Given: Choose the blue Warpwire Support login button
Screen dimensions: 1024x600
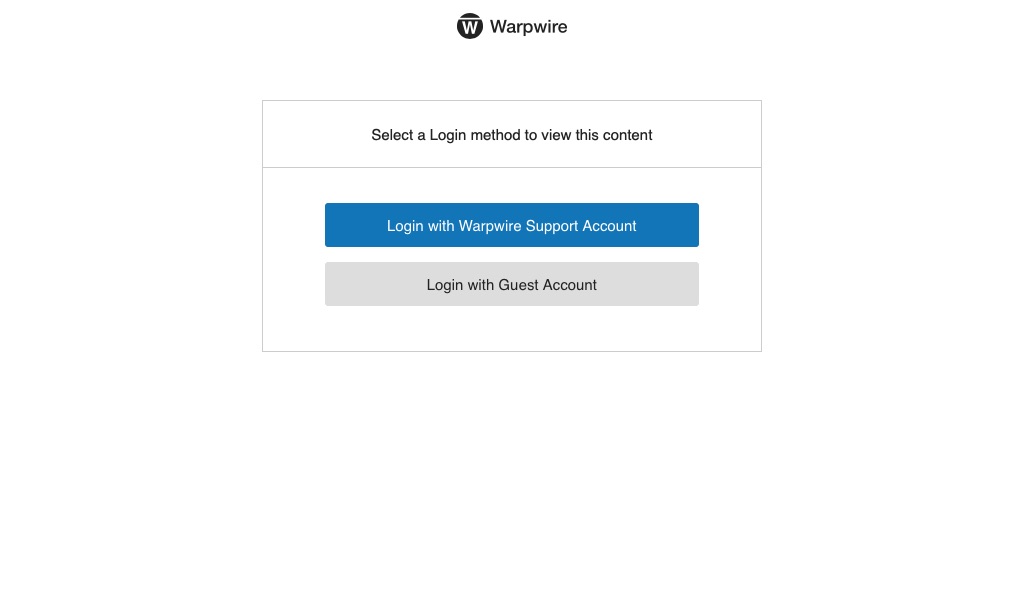Looking at the screenshot, I should point(511,225).
